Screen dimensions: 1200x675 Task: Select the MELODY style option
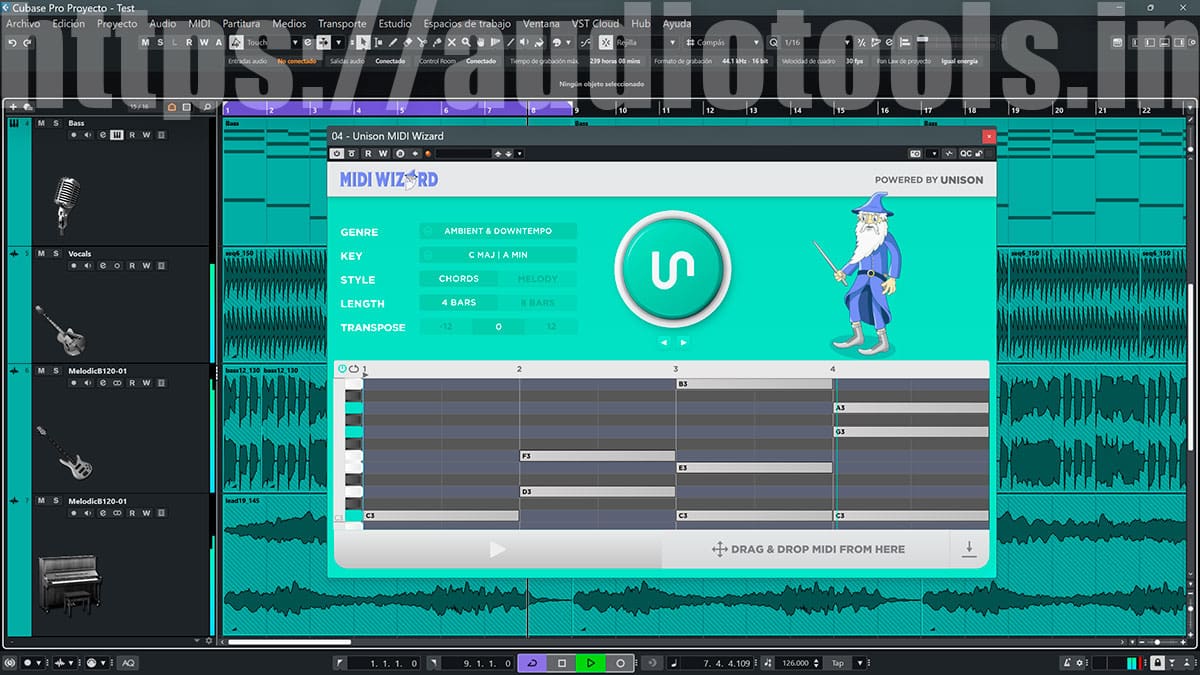click(538, 279)
